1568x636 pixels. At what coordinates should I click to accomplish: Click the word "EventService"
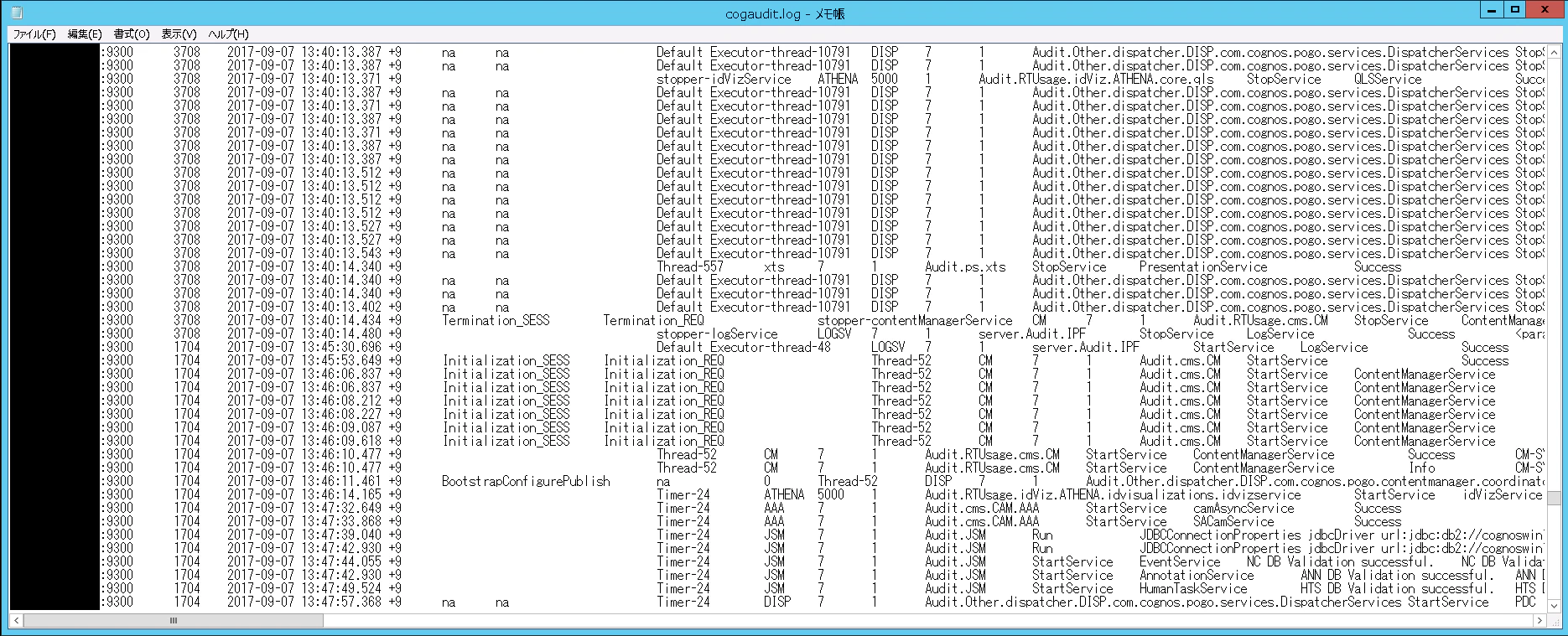(x=1180, y=561)
